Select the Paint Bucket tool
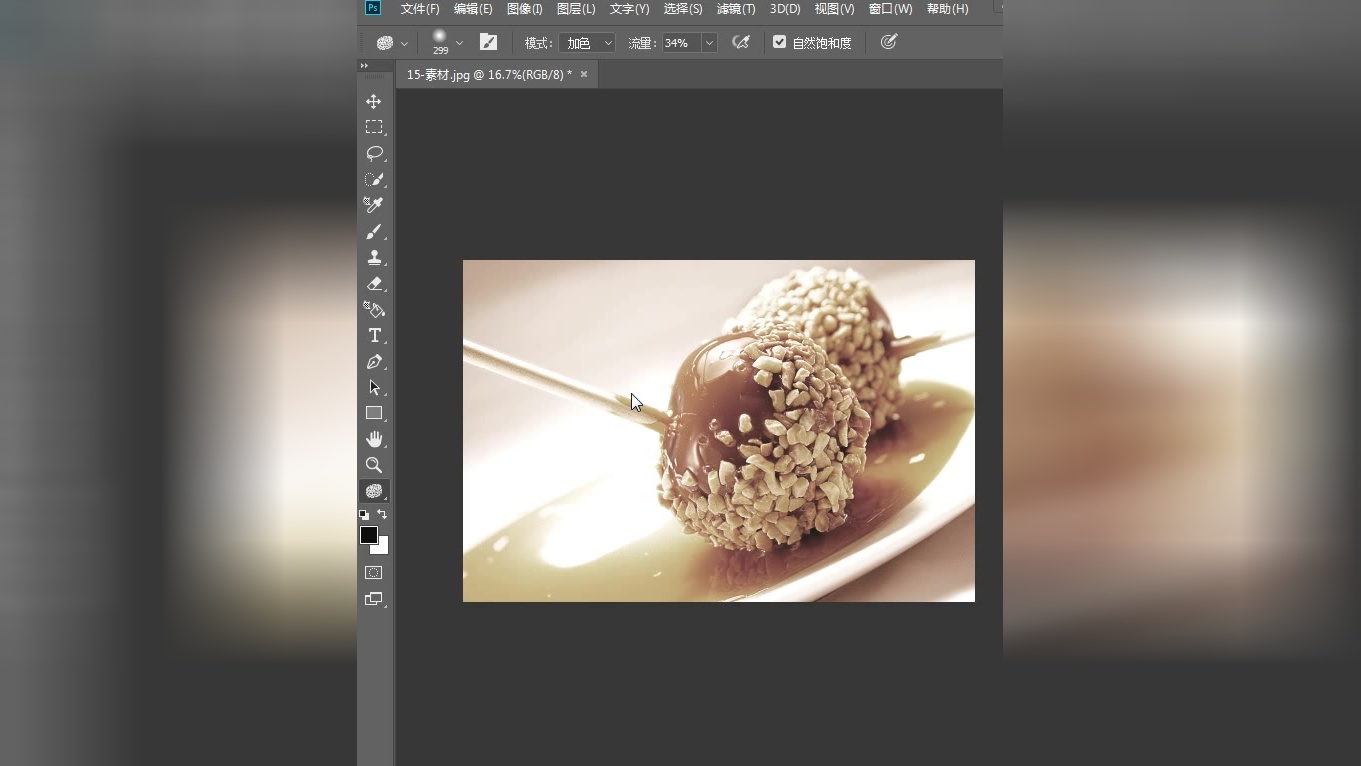The height and width of the screenshot is (766, 1361). tap(374, 309)
